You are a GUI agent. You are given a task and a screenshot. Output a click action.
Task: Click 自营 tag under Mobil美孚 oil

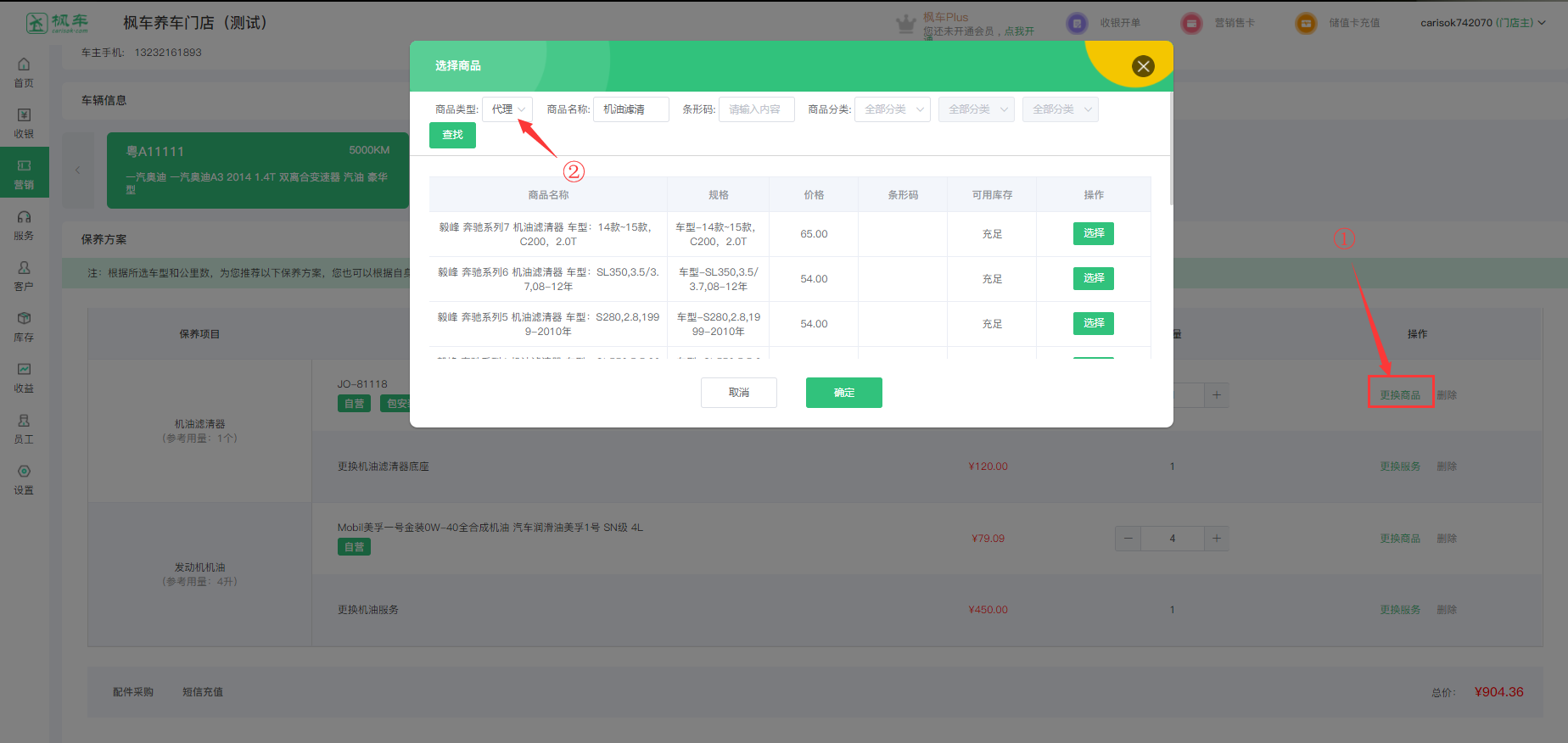click(x=354, y=547)
